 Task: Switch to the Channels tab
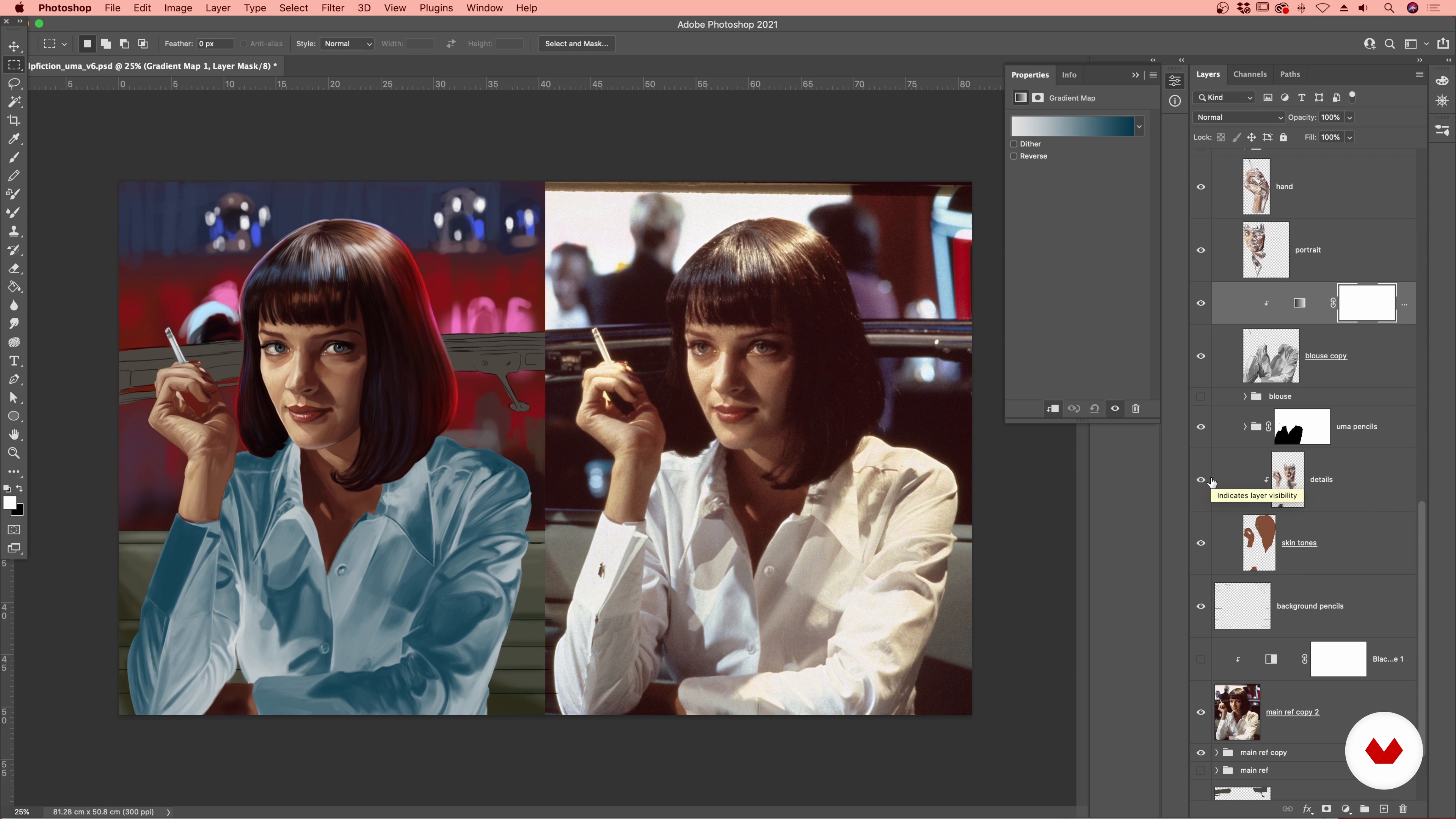coord(1250,74)
